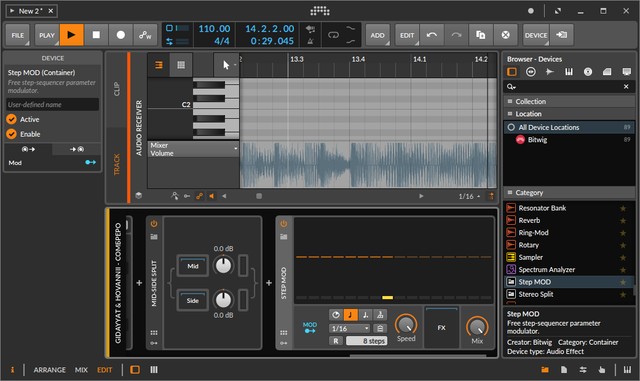The height and width of the screenshot is (381, 640).
Task: Click the delete X toolbar icon
Action: click(505, 35)
